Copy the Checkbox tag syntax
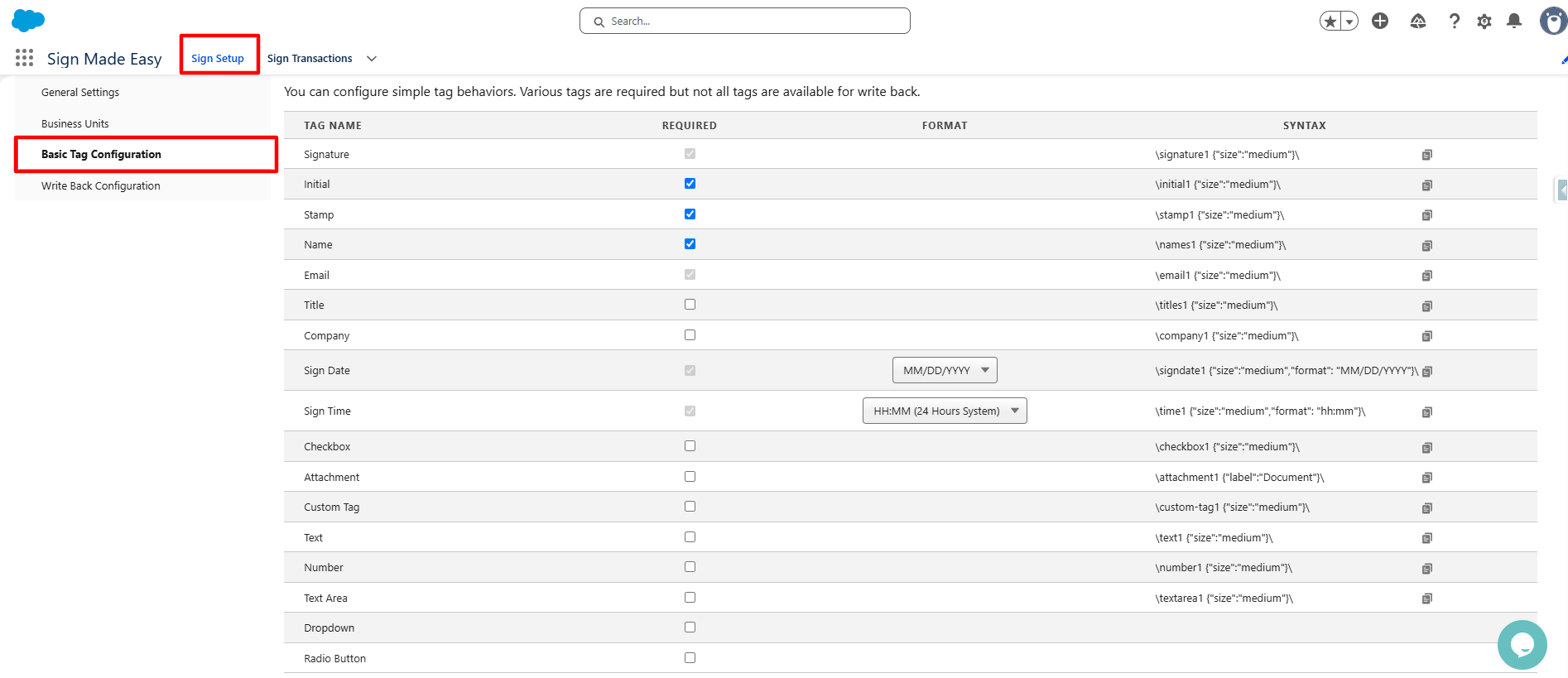The image size is (1568, 678). click(1427, 448)
